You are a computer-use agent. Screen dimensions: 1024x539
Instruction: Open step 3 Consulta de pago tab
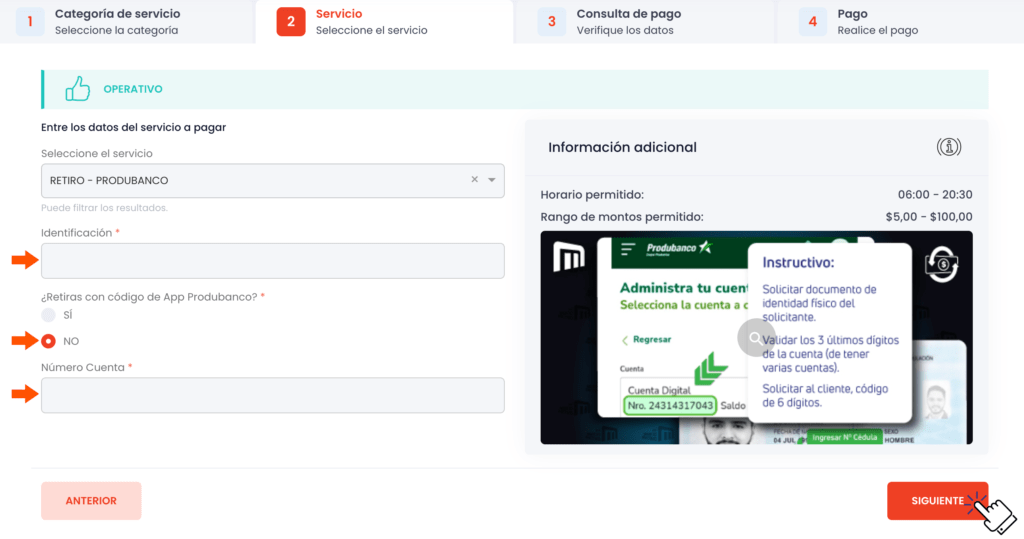pyautogui.click(x=644, y=22)
